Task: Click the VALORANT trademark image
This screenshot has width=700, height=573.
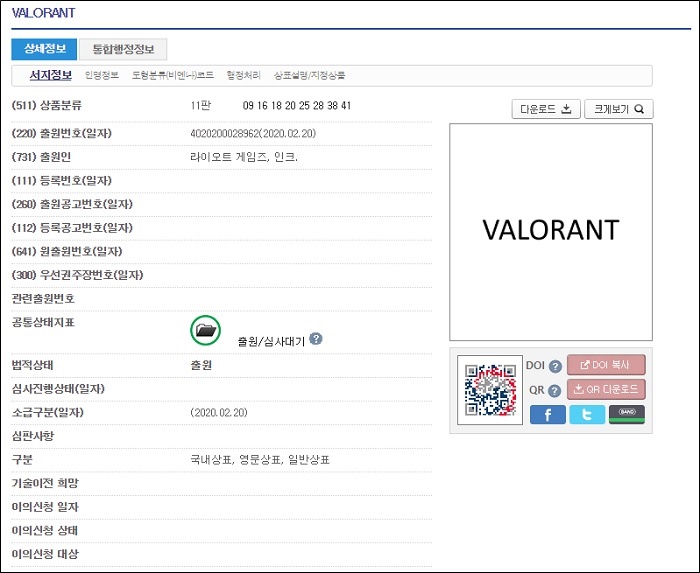Action: point(550,231)
